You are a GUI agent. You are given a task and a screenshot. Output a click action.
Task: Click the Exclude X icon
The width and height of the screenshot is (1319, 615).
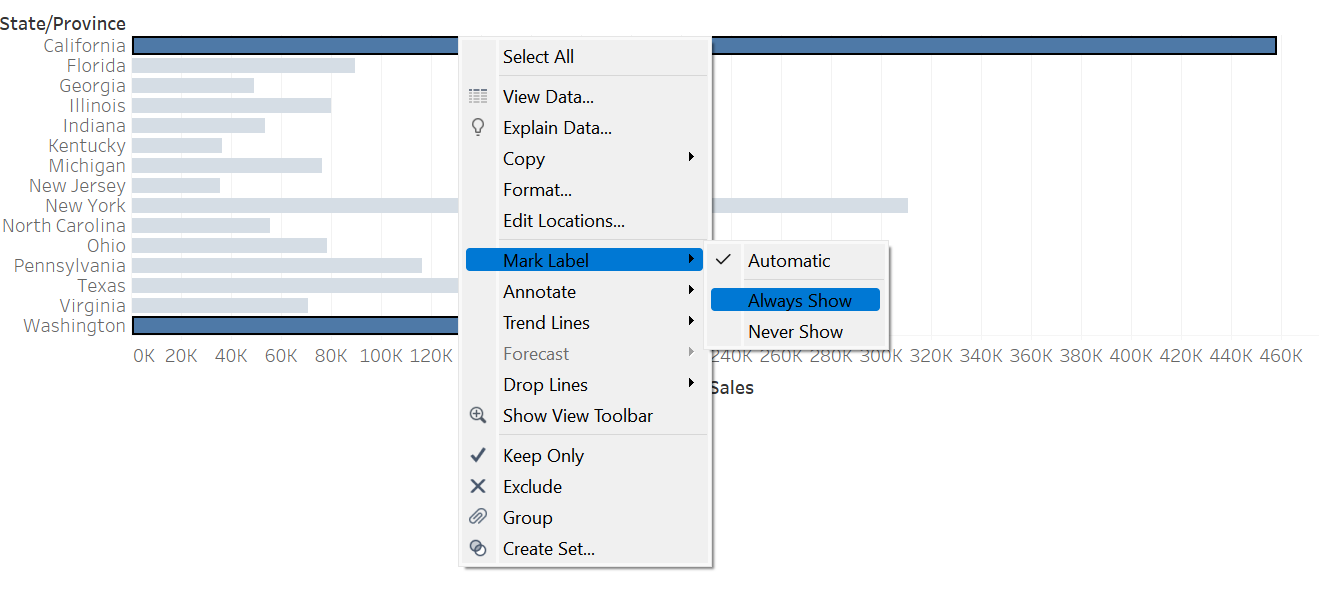pos(478,486)
